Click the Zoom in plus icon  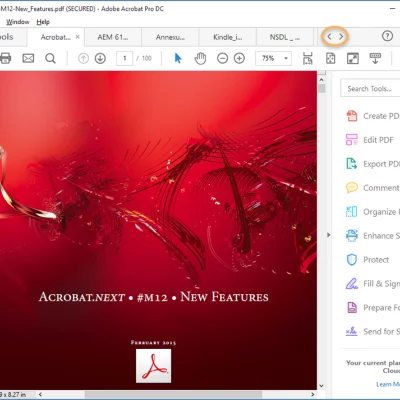(239, 59)
